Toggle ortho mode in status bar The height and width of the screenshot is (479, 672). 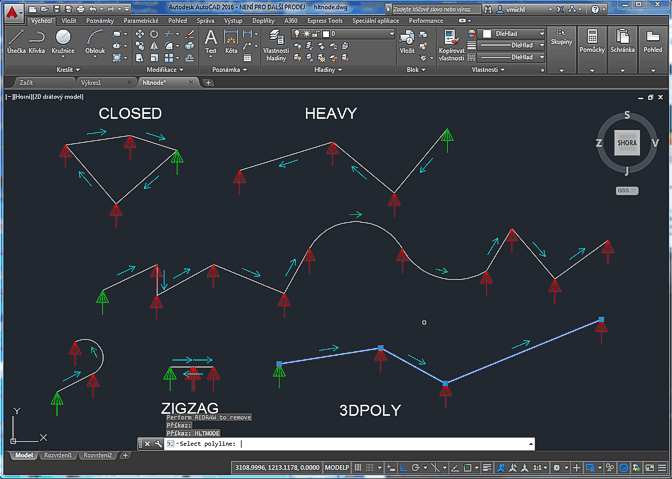pos(403,467)
